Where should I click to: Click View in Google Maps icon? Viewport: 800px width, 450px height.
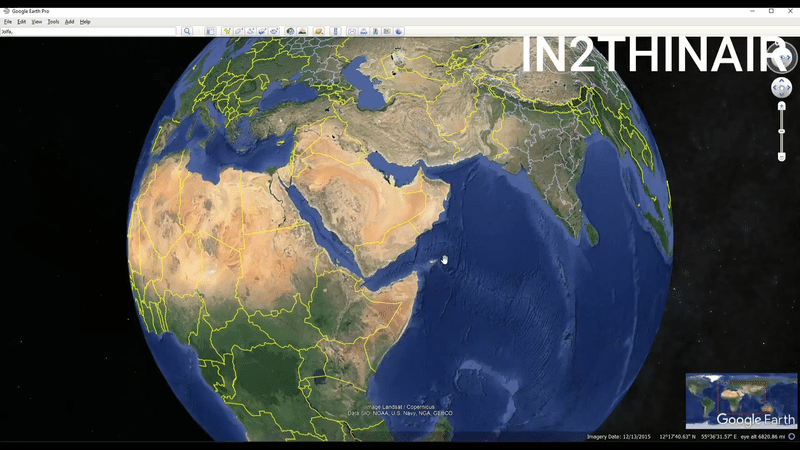tap(387, 31)
